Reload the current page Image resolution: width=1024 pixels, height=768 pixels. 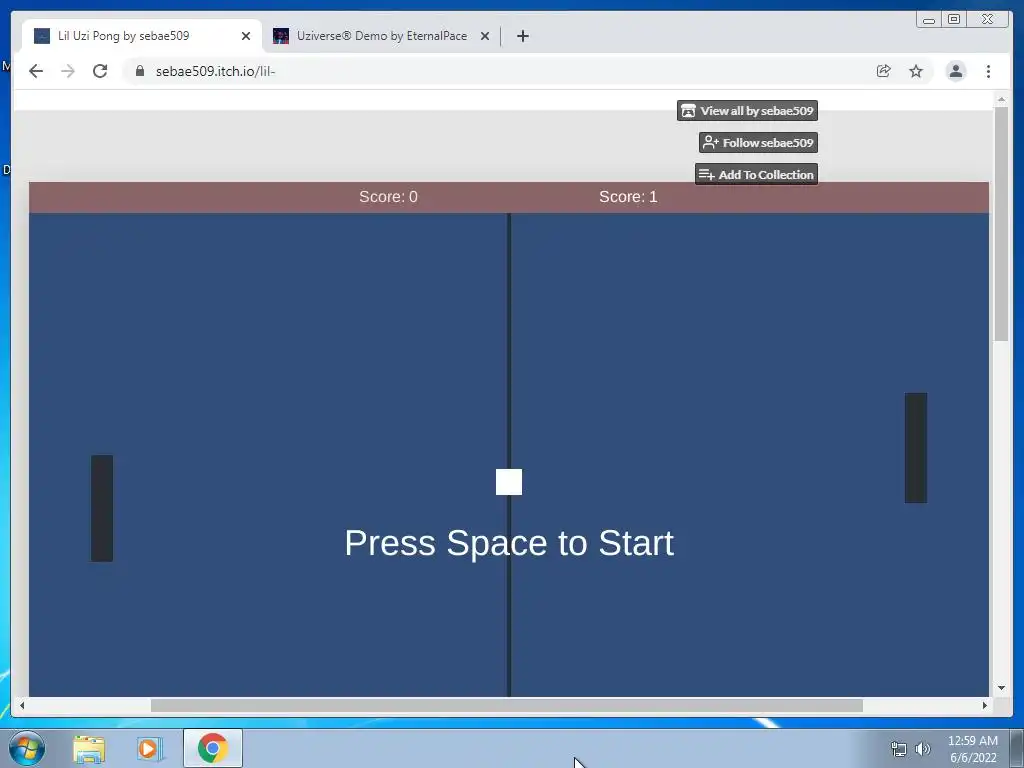tap(100, 71)
